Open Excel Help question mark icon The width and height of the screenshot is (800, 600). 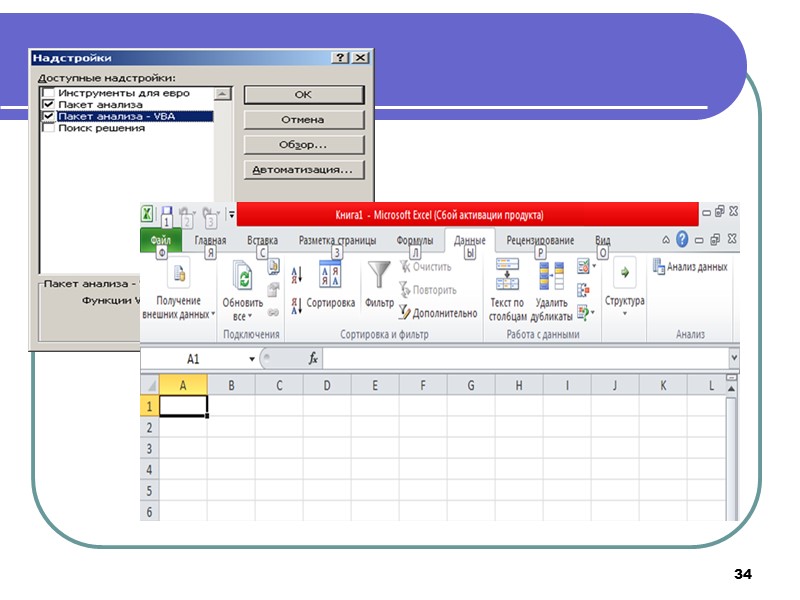pos(682,239)
